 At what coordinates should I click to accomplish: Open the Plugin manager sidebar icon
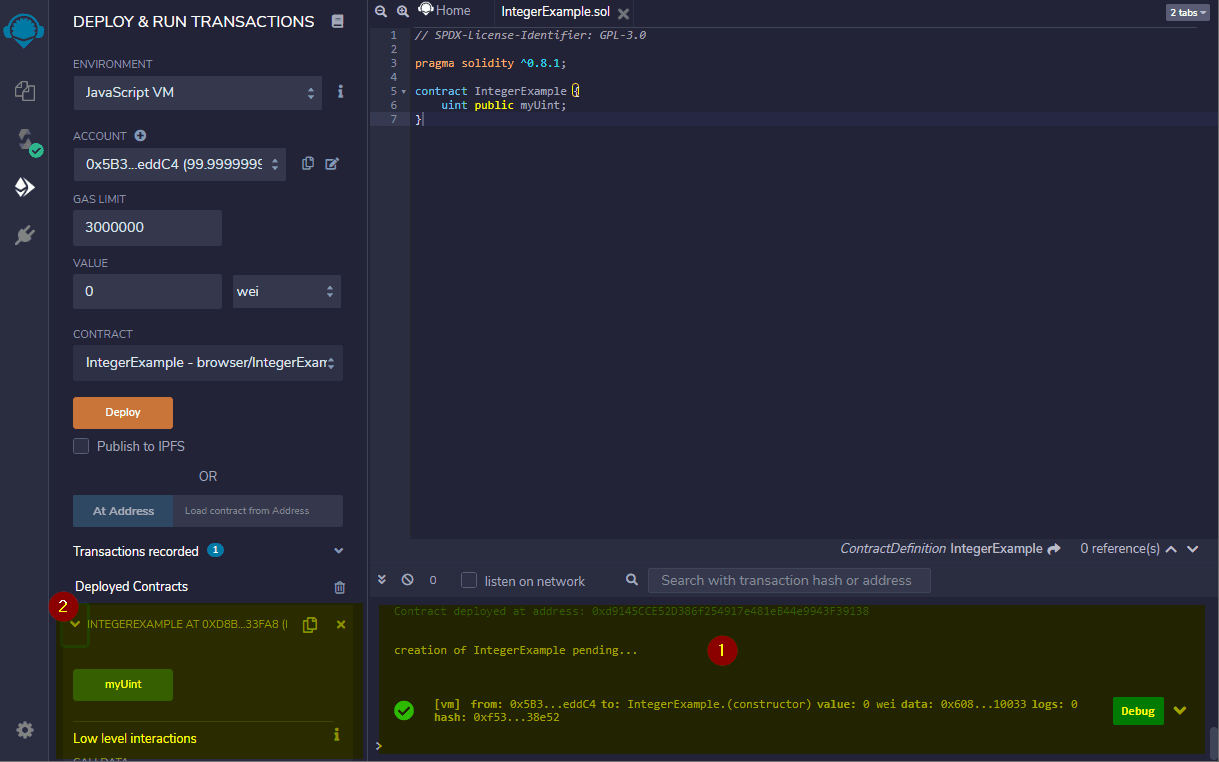tap(25, 235)
